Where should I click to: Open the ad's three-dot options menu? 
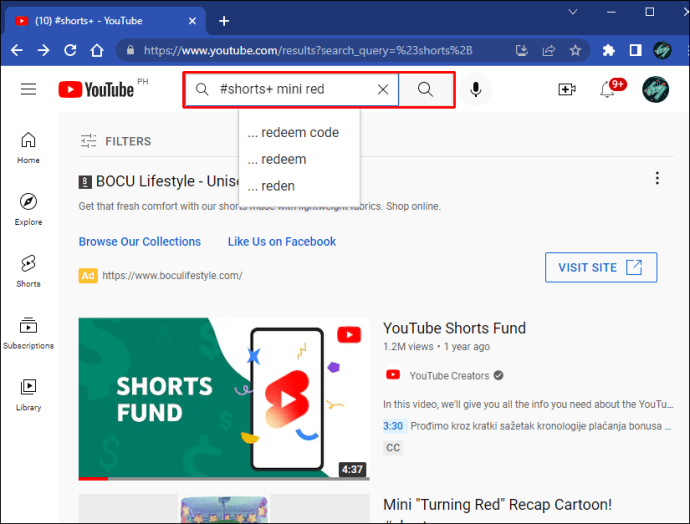point(657,178)
